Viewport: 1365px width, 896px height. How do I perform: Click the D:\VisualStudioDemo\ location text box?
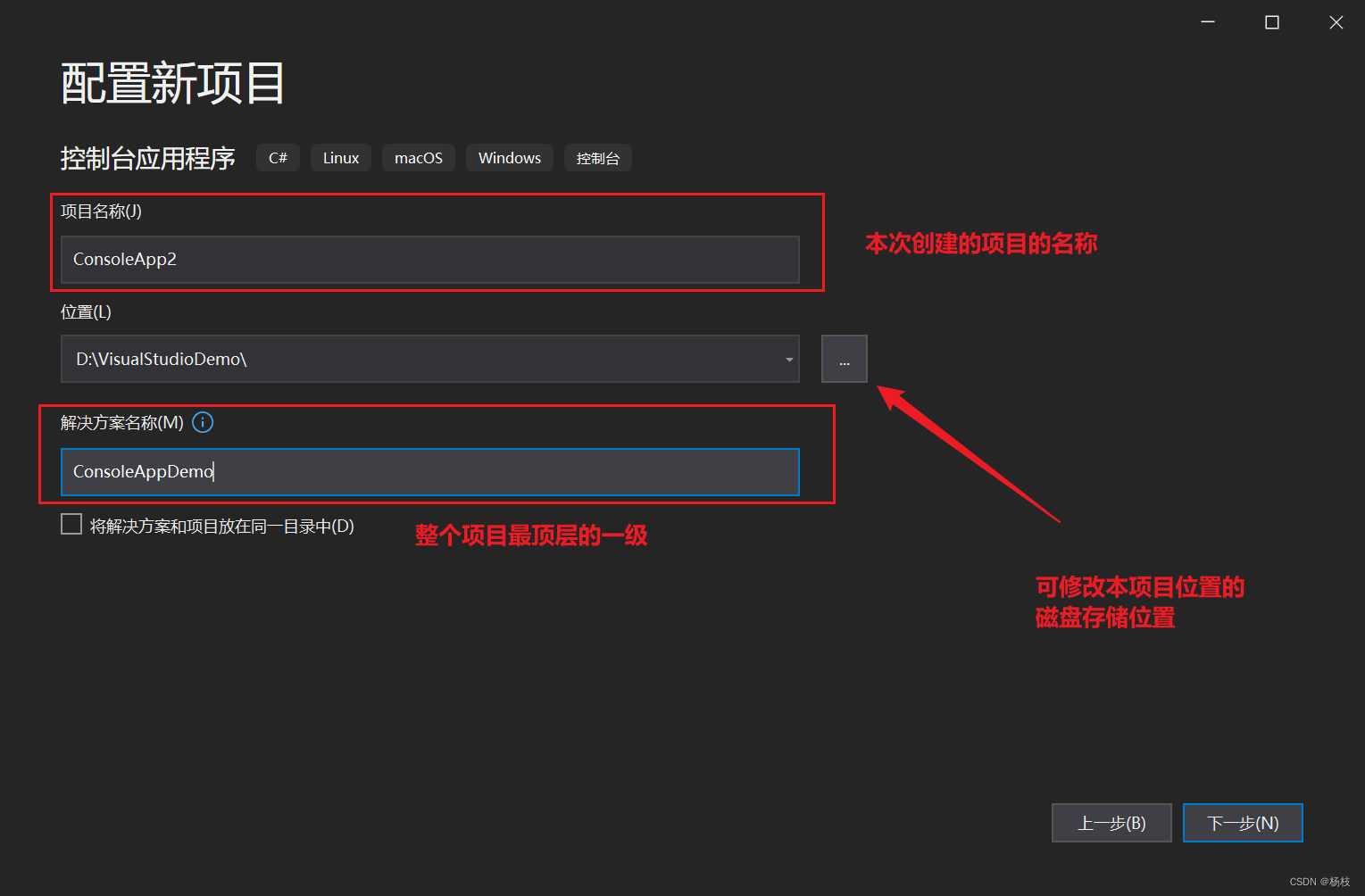[x=402, y=359]
